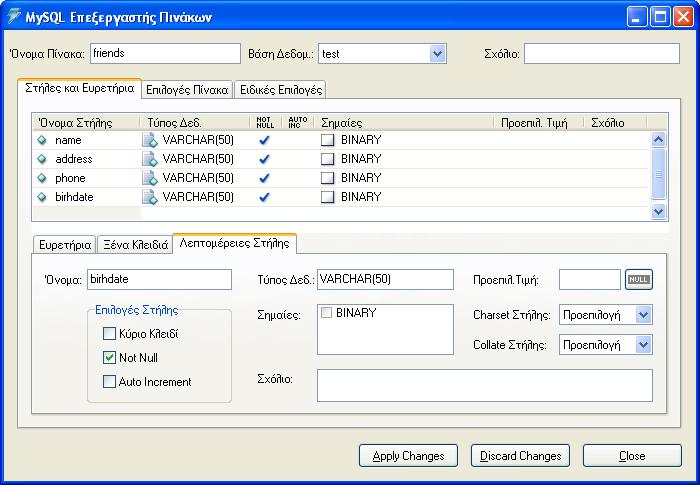Click the NULL default value button

tap(638, 280)
